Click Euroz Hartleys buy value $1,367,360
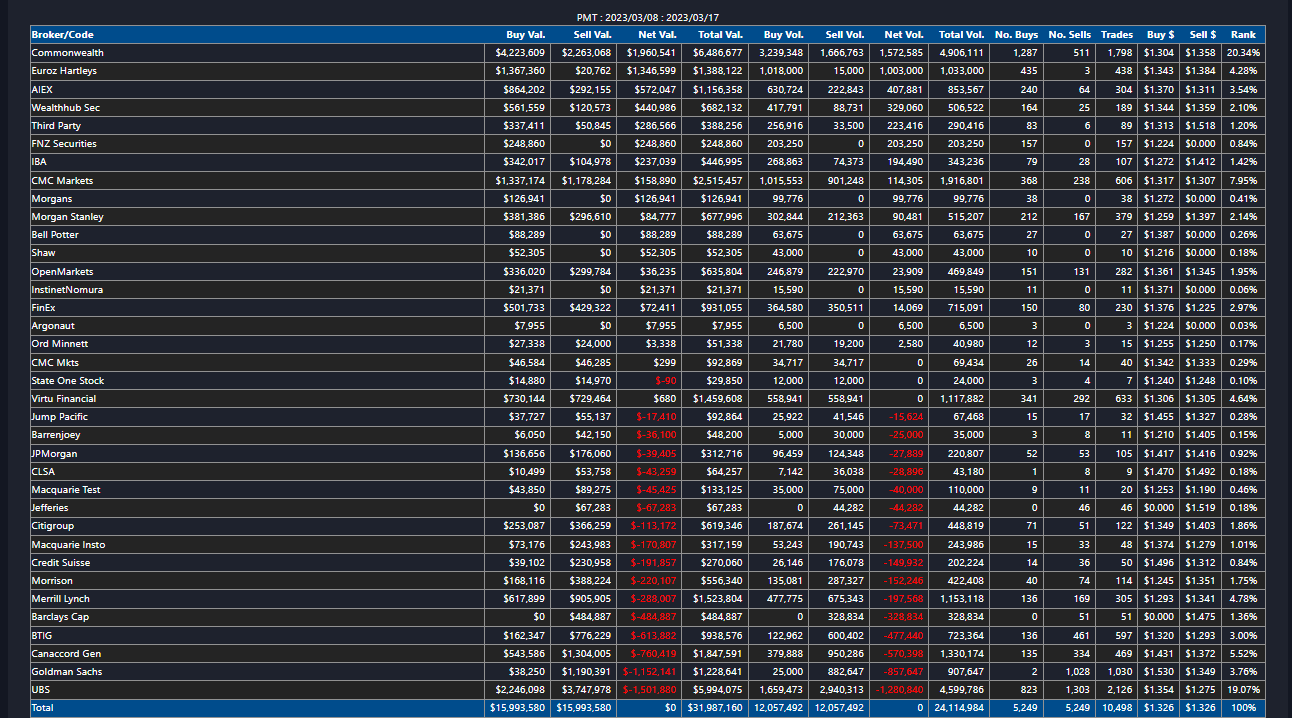Screen dimensions: 1292x718 [x=520, y=71]
